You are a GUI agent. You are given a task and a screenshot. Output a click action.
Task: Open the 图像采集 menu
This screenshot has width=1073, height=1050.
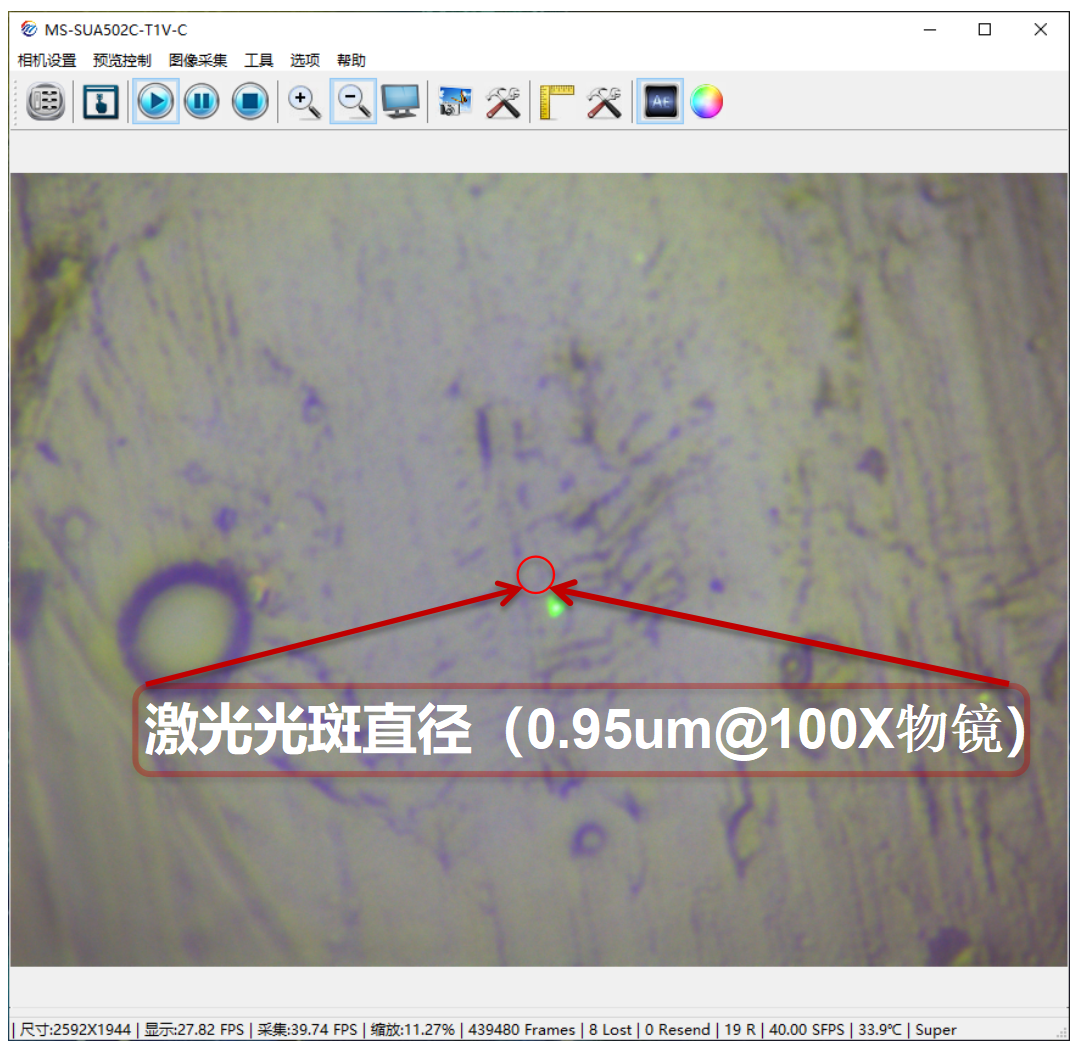click(x=198, y=61)
